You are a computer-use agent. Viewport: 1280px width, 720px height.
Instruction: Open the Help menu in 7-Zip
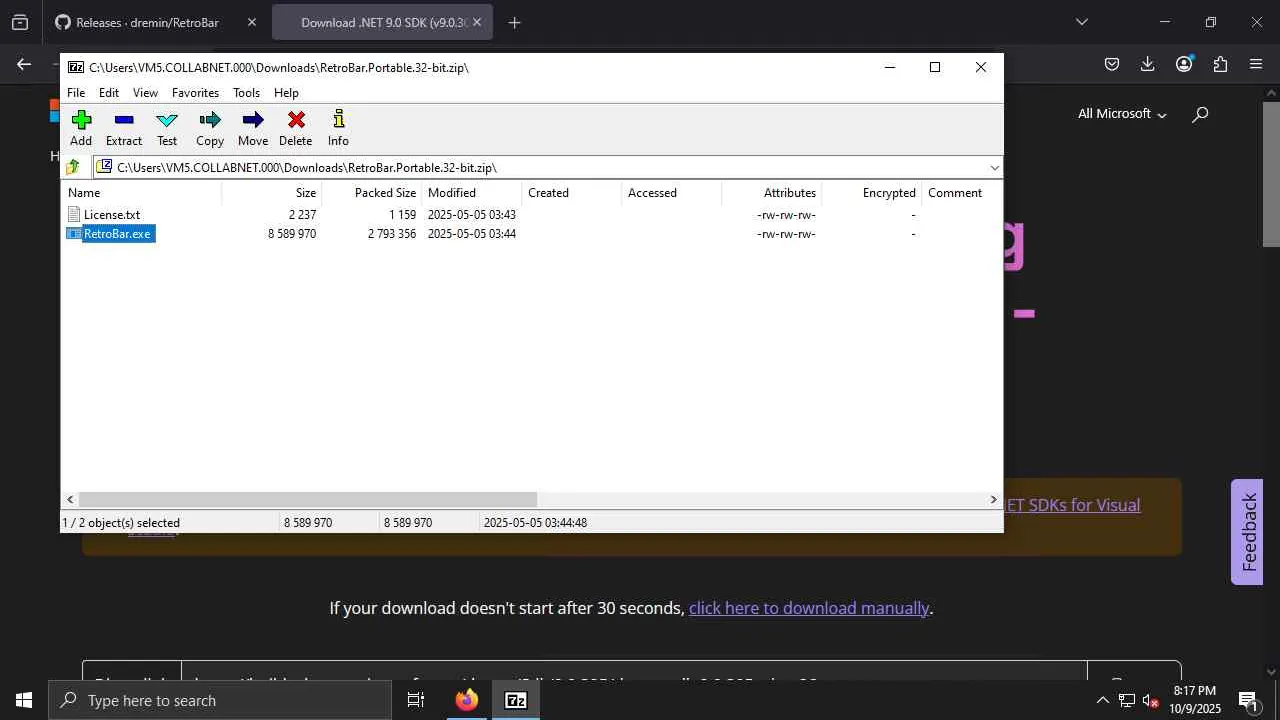tap(286, 93)
